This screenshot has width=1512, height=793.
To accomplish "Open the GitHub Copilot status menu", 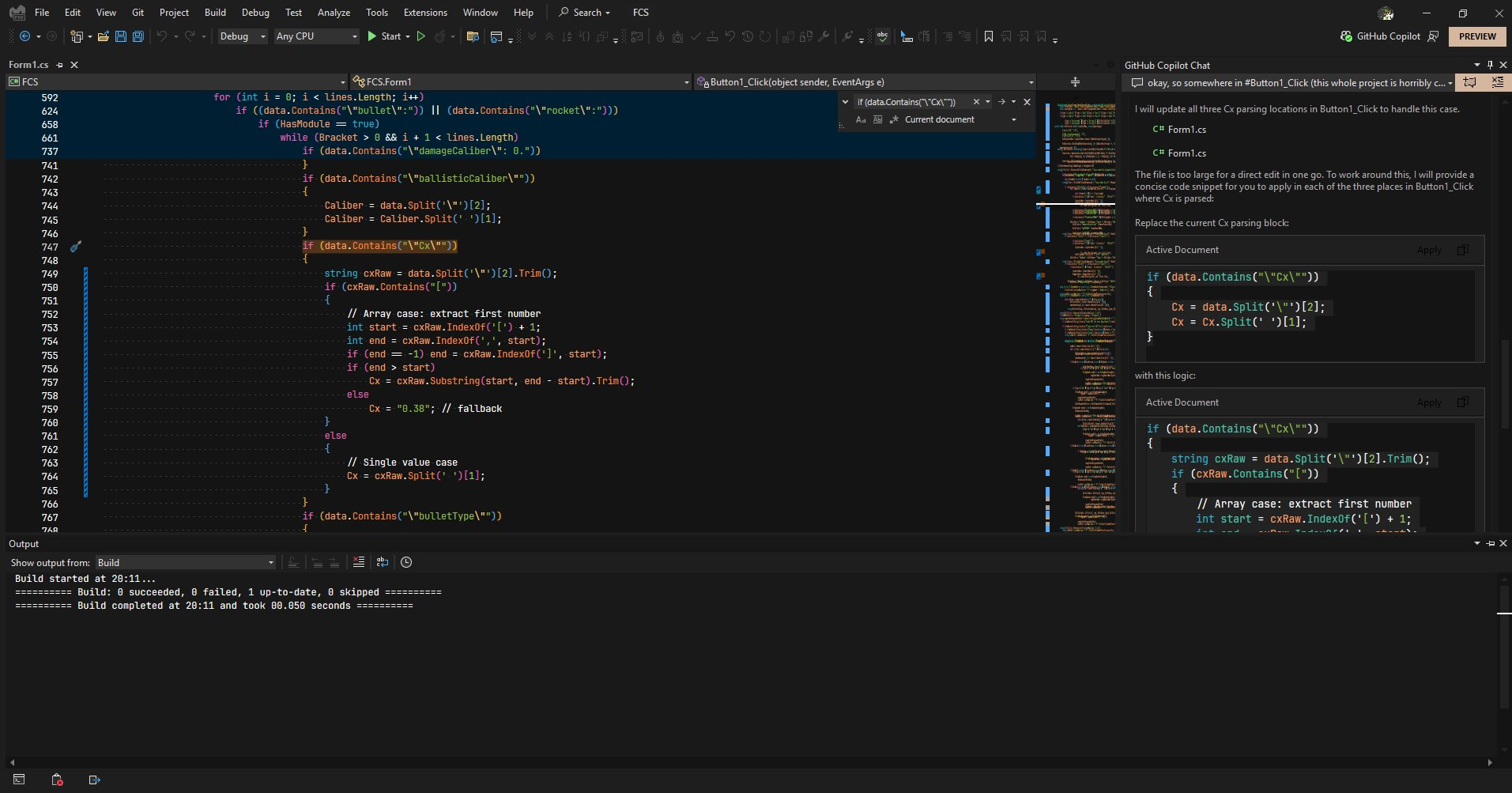I will pos(1381,36).
